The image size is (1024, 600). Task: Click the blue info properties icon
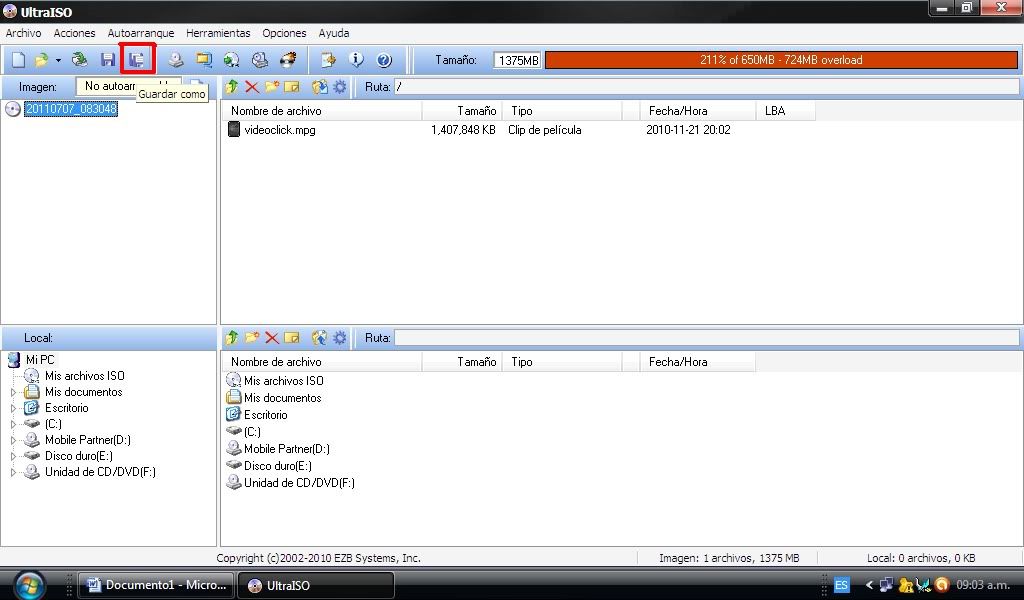point(356,60)
